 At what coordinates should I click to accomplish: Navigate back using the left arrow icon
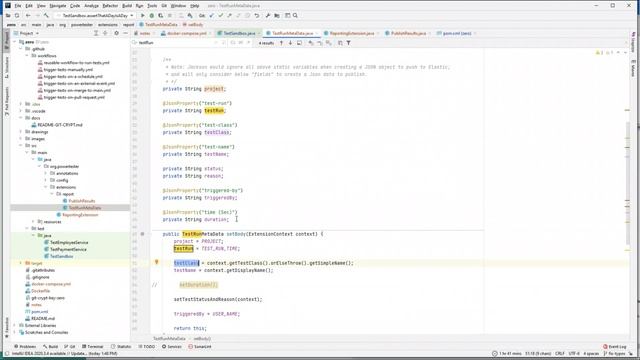(x=28, y=16)
